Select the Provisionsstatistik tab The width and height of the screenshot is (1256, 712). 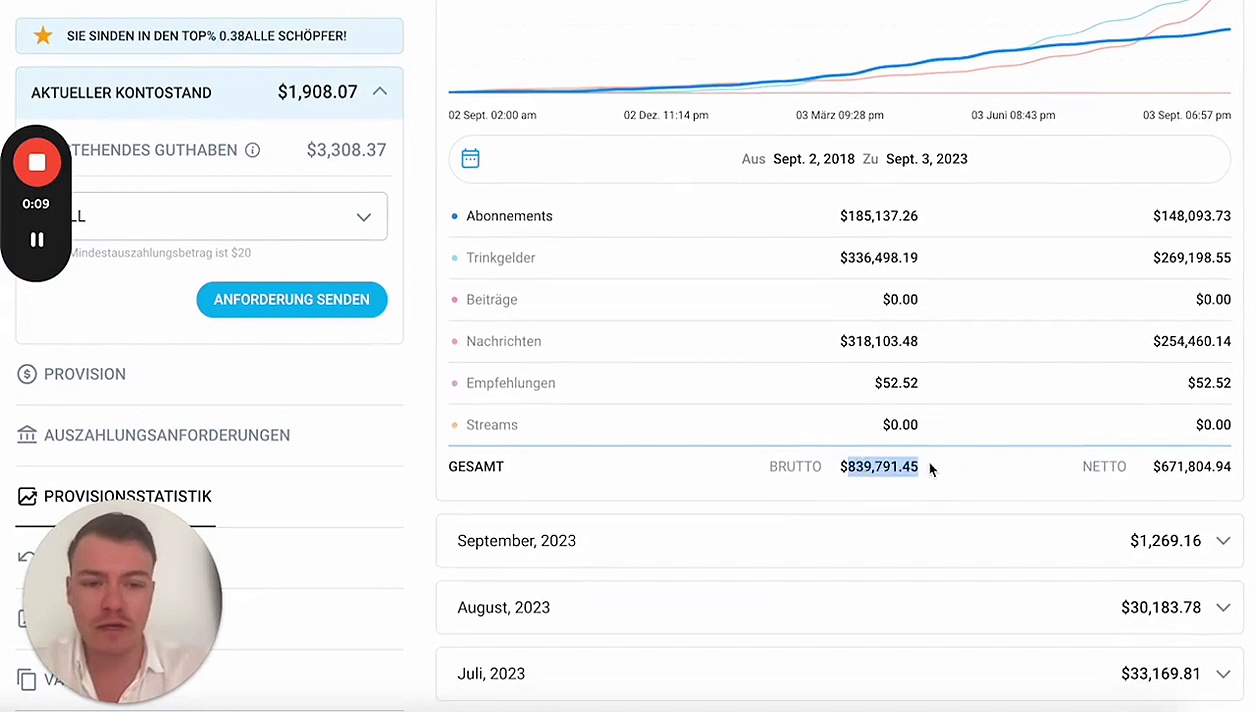tap(128, 496)
